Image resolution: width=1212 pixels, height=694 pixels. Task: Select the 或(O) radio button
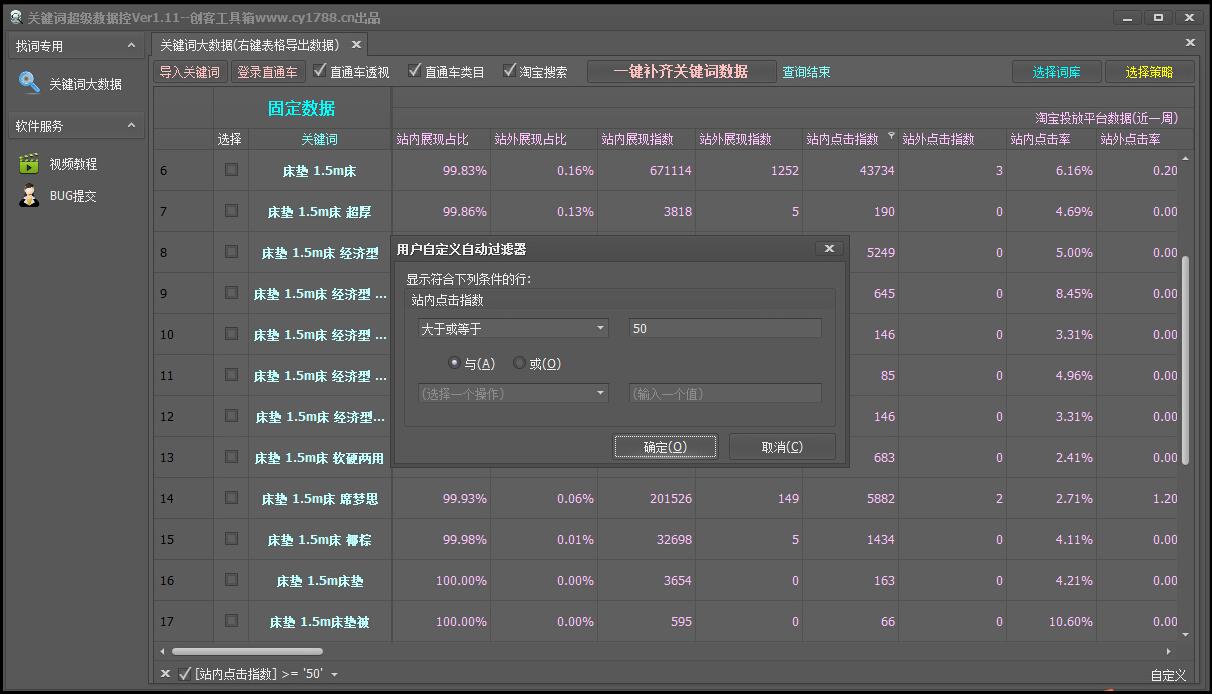pyautogui.click(x=519, y=363)
